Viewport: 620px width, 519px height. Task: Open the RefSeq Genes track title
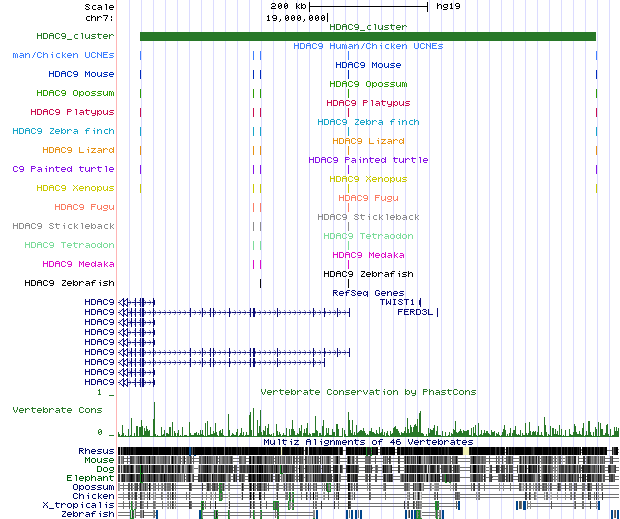pos(368,293)
